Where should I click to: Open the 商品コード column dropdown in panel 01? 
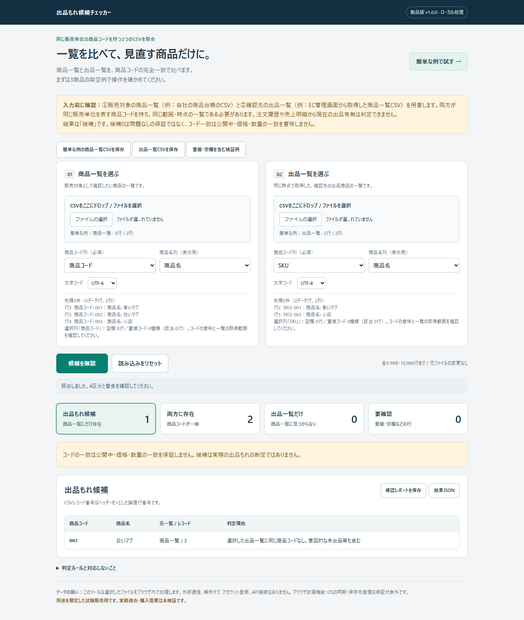110,265
